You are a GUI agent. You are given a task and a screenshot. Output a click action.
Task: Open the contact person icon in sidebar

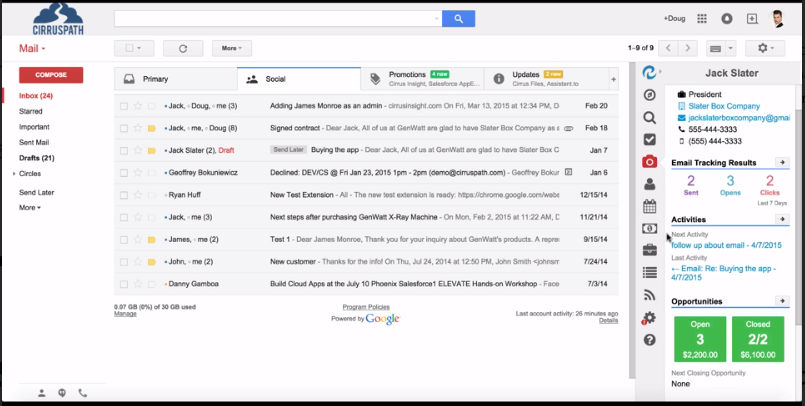point(649,184)
